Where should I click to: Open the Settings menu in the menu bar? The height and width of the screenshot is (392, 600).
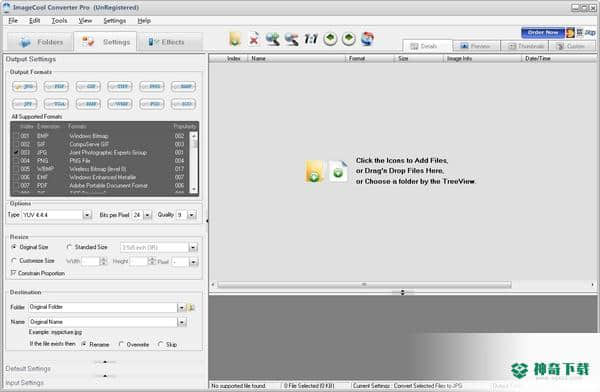[x=114, y=21]
